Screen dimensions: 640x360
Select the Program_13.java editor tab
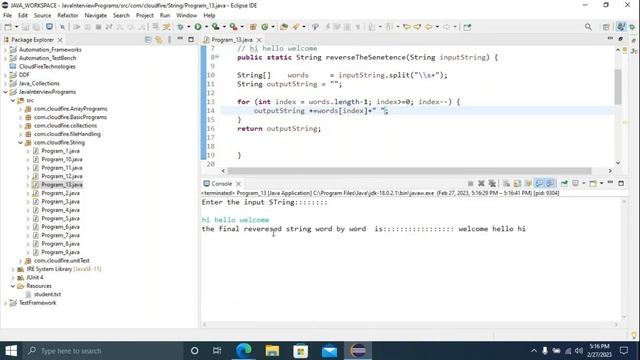pos(232,40)
